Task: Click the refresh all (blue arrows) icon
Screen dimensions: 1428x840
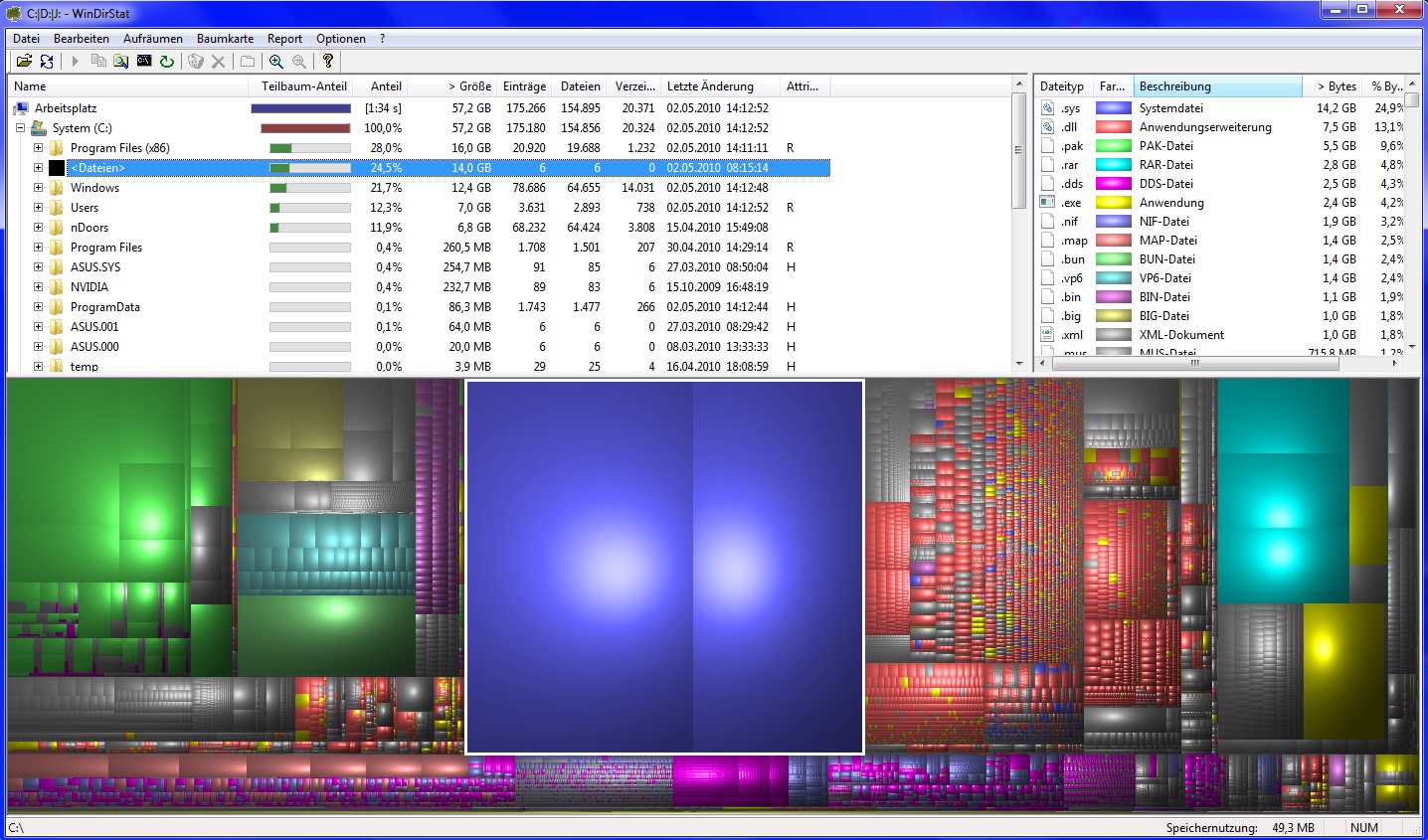Action: click(47, 62)
